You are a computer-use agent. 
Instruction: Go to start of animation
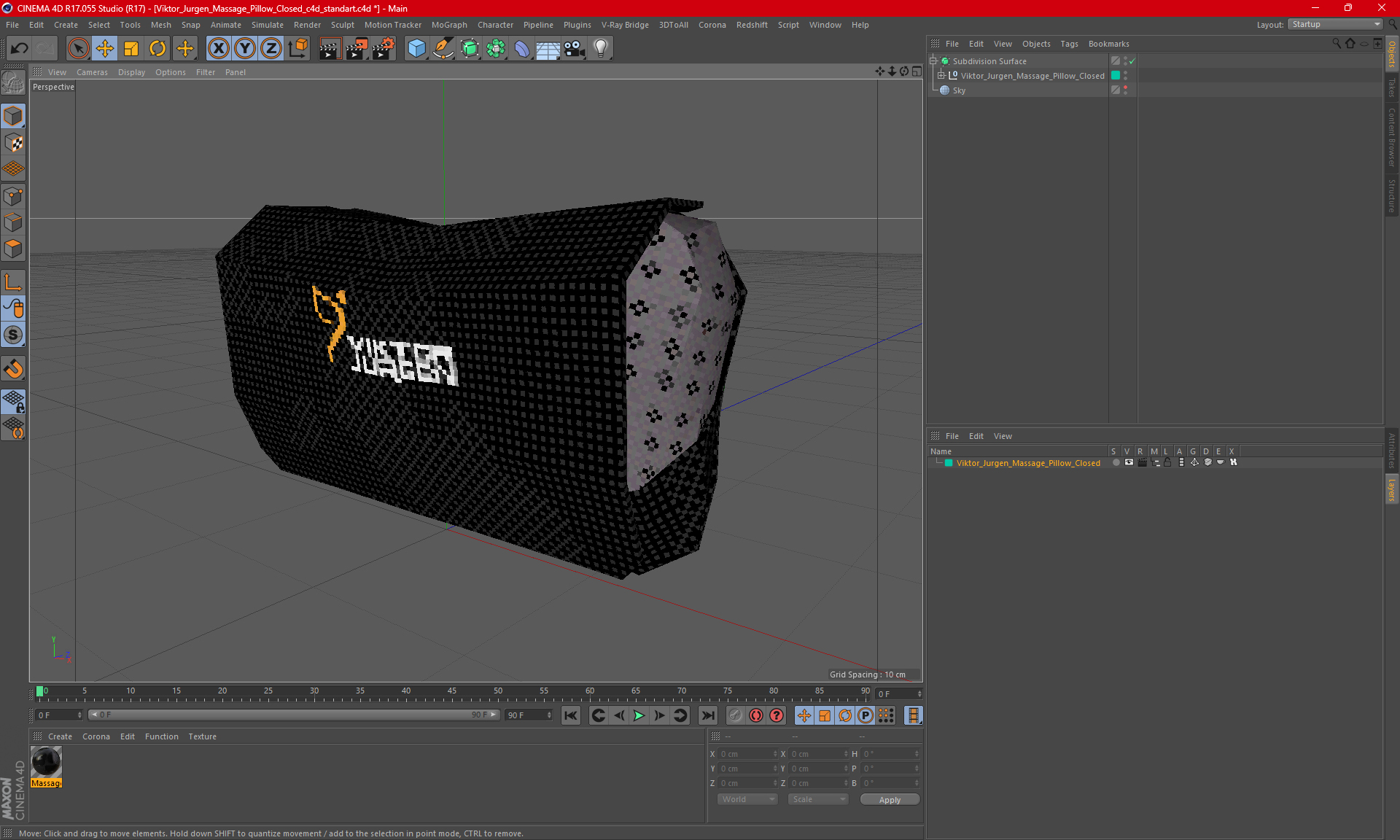tap(570, 715)
